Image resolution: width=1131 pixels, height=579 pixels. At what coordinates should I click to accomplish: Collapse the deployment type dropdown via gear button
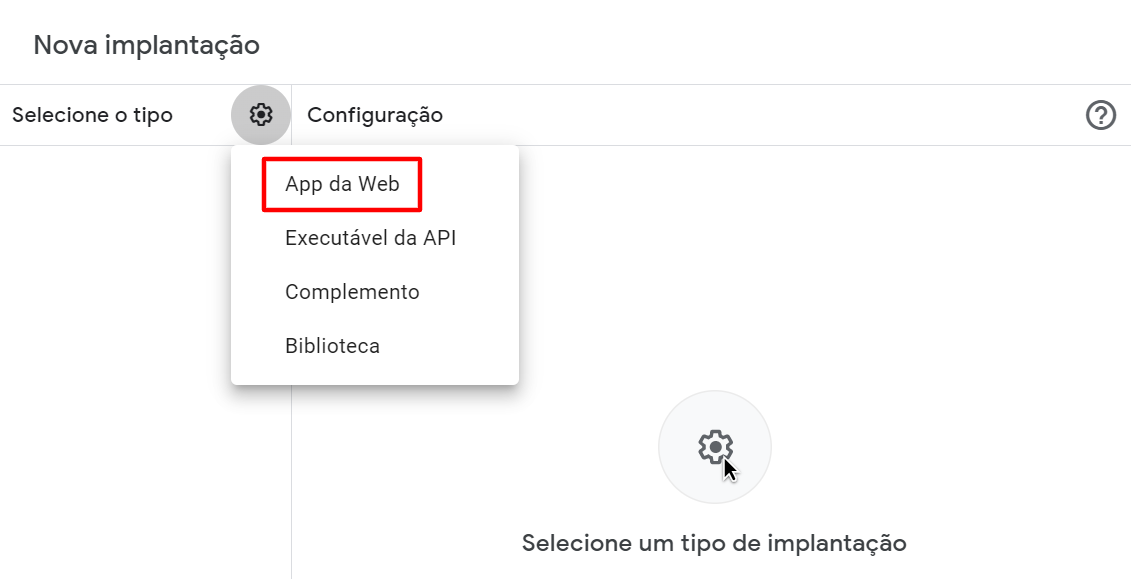pyautogui.click(x=260, y=115)
